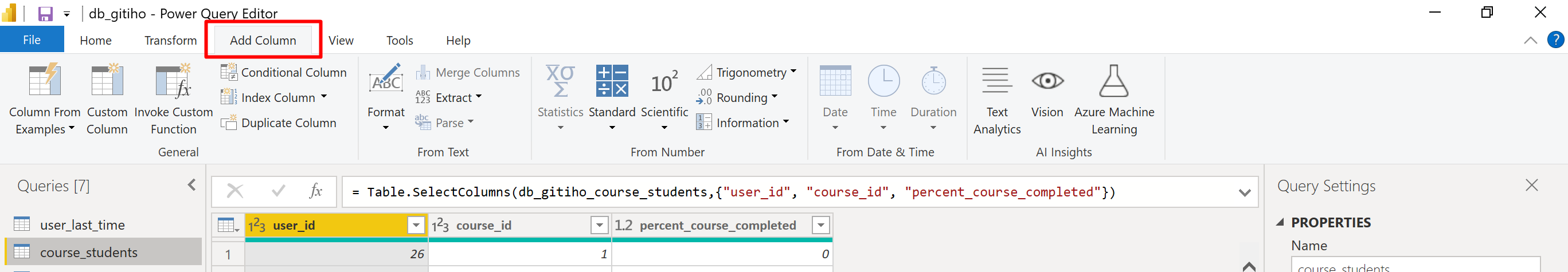Open user_id column filter dropdown
The height and width of the screenshot is (272, 1568).
tap(416, 226)
